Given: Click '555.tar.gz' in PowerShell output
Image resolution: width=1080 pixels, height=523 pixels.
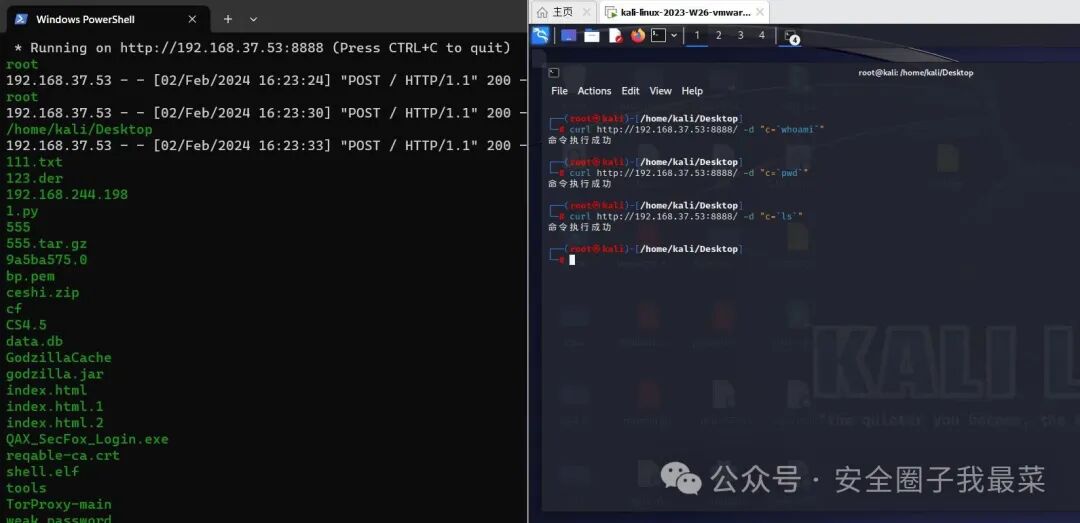Looking at the screenshot, I should click(47, 243).
